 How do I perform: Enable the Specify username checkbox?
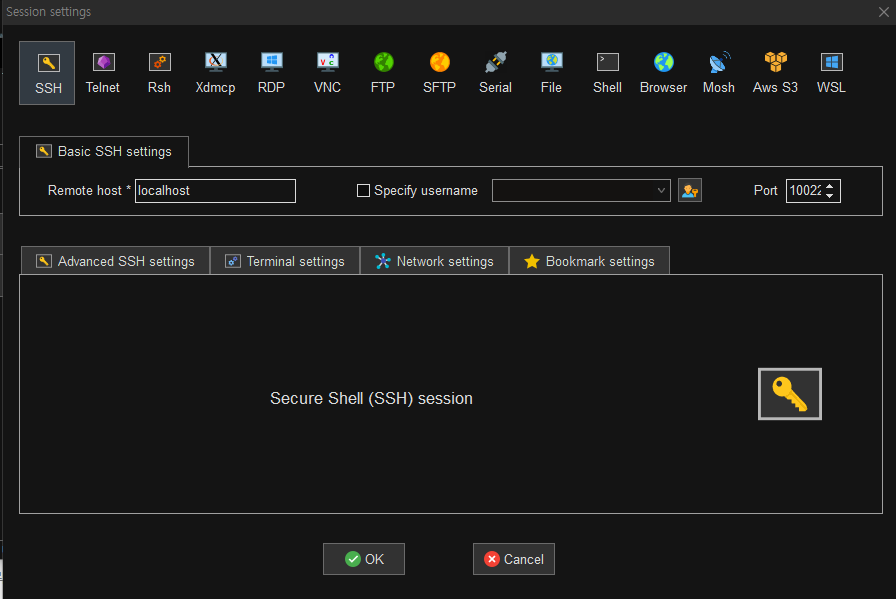(x=363, y=190)
